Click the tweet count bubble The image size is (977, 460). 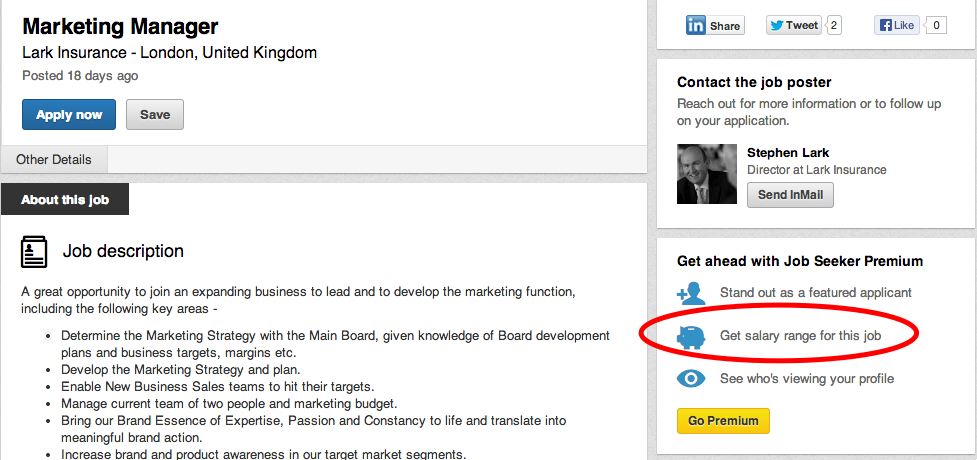834,26
